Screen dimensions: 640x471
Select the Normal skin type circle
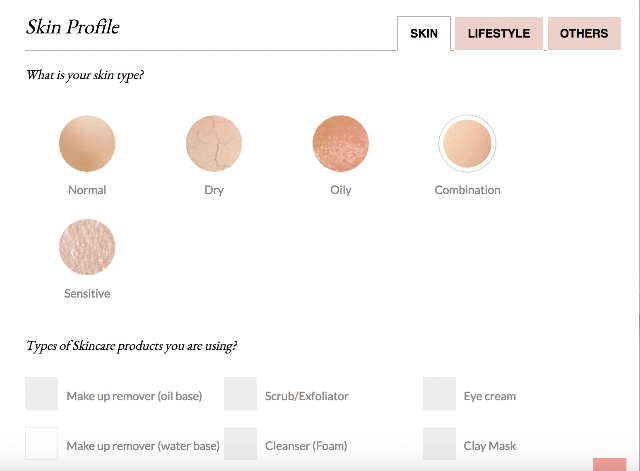[87, 143]
